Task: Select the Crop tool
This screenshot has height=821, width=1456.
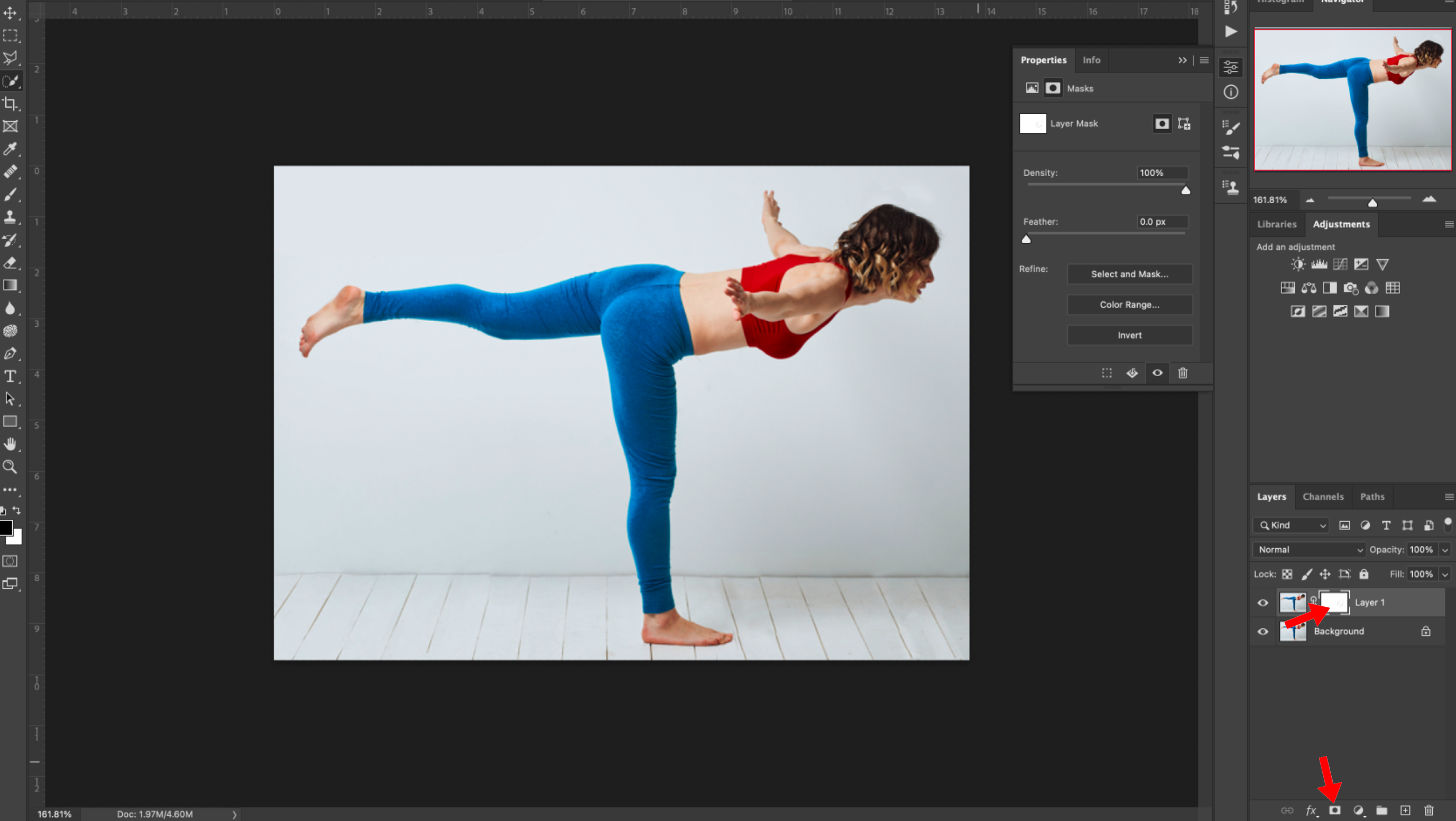Action: (x=10, y=104)
